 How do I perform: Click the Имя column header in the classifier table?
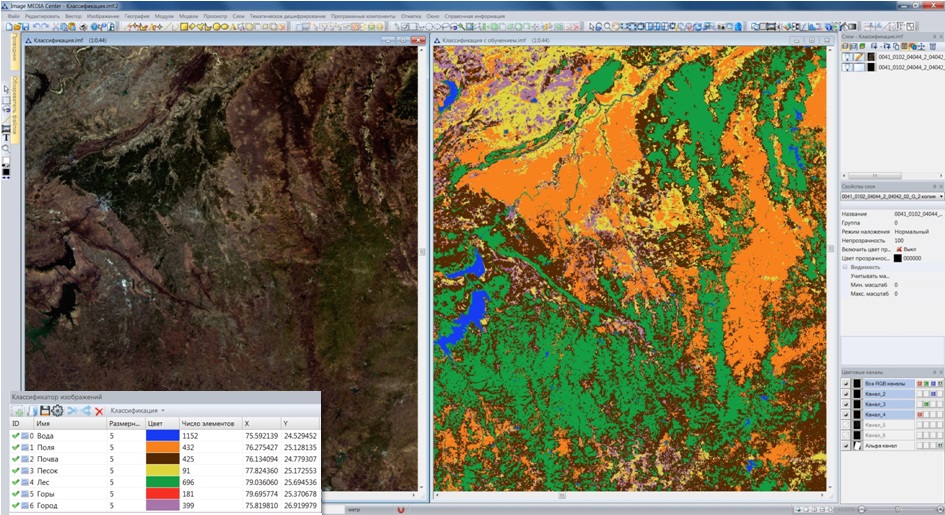[x=70, y=423]
